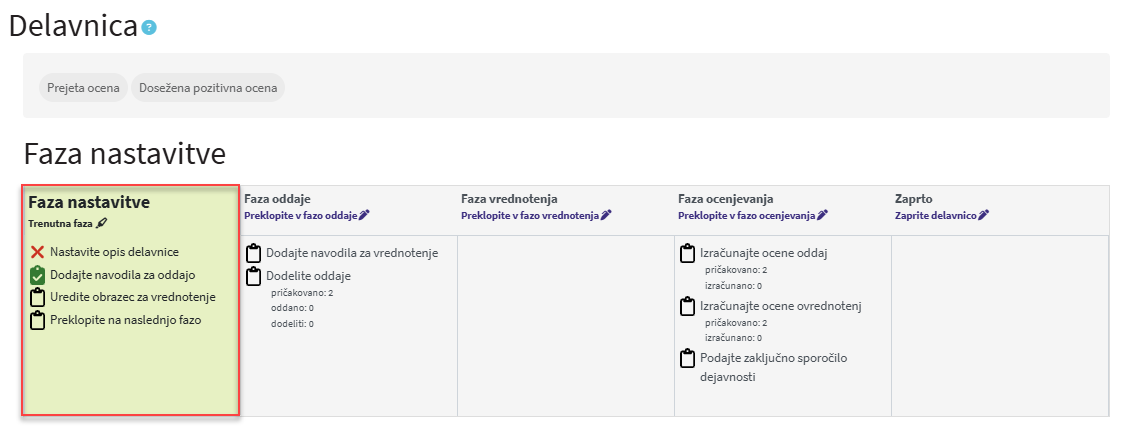Open the Uredite obrazec za vrednotenje task
Screen dimensions: 1128x437
133,297
